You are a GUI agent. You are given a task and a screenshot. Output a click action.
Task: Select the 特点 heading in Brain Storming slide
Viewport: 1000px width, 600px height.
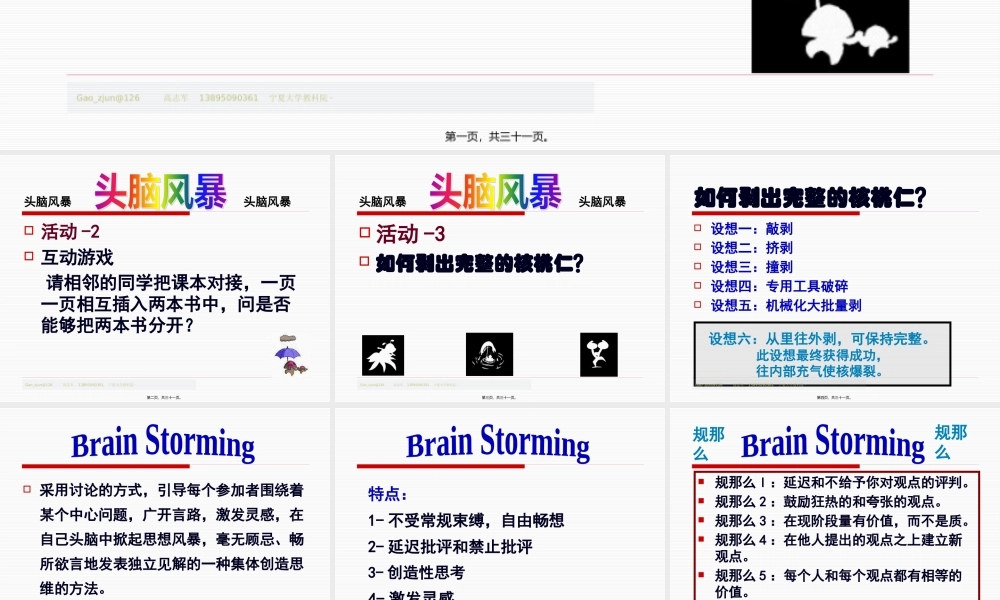[x=388, y=494]
